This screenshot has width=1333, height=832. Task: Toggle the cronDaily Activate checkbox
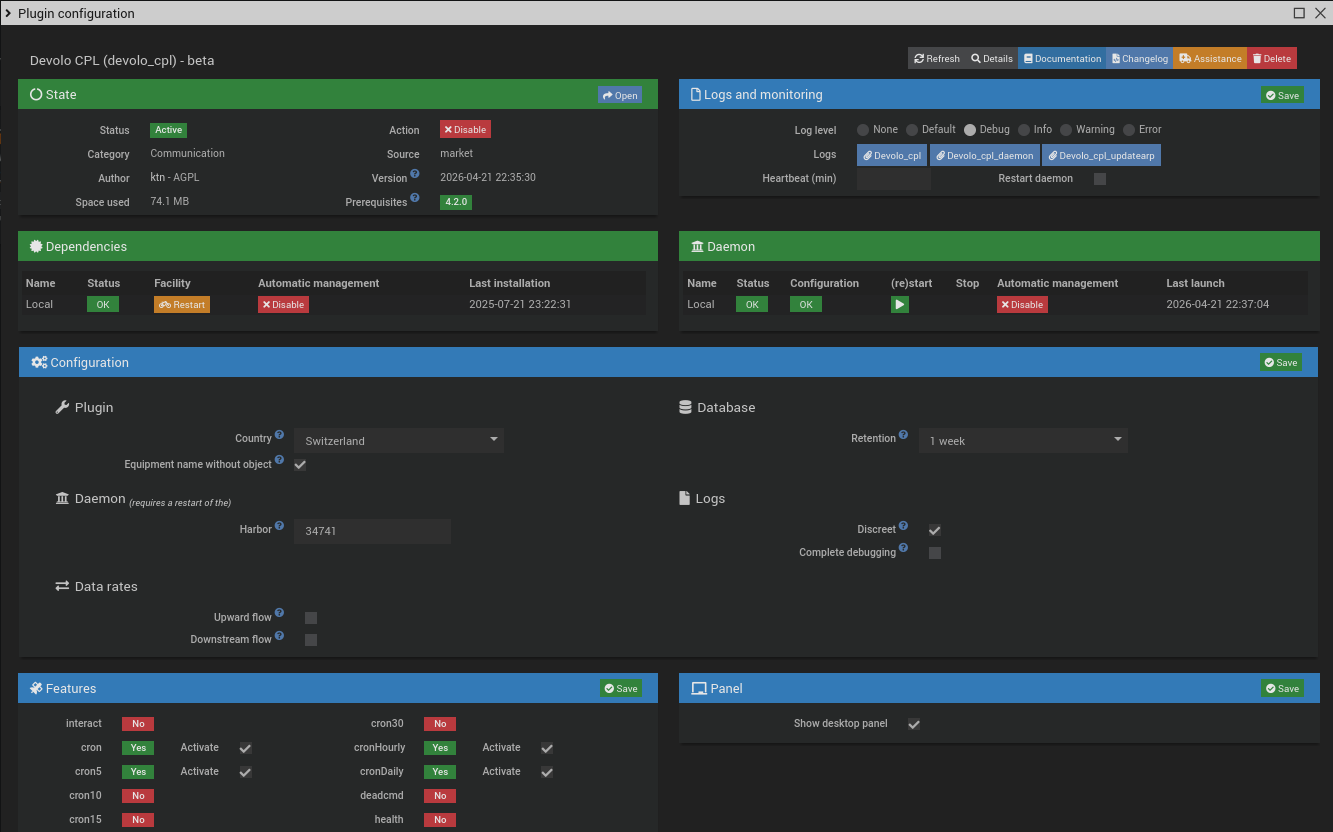coord(547,772)
